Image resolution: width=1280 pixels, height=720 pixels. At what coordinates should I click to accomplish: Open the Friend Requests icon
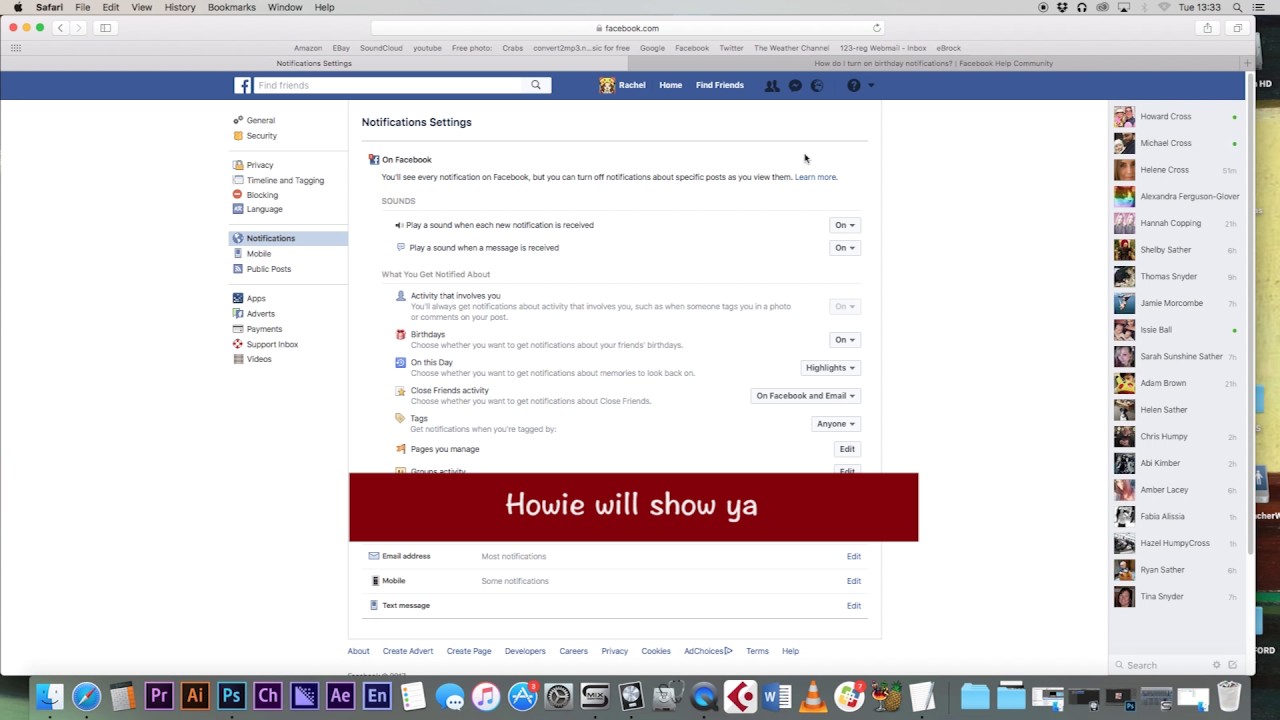click(x=772, y=86)
